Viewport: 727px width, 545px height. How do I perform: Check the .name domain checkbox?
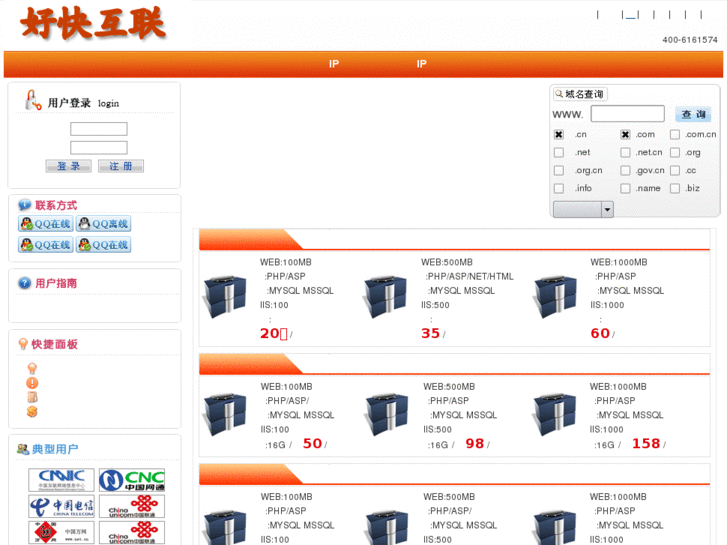click(625, 188)
